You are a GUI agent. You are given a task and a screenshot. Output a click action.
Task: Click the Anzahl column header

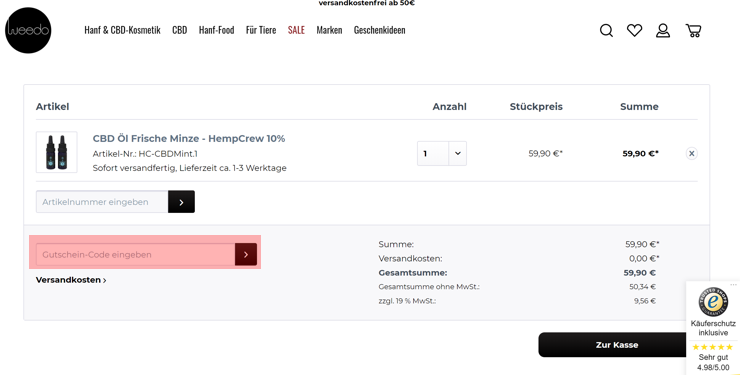(x=449, y=107)
